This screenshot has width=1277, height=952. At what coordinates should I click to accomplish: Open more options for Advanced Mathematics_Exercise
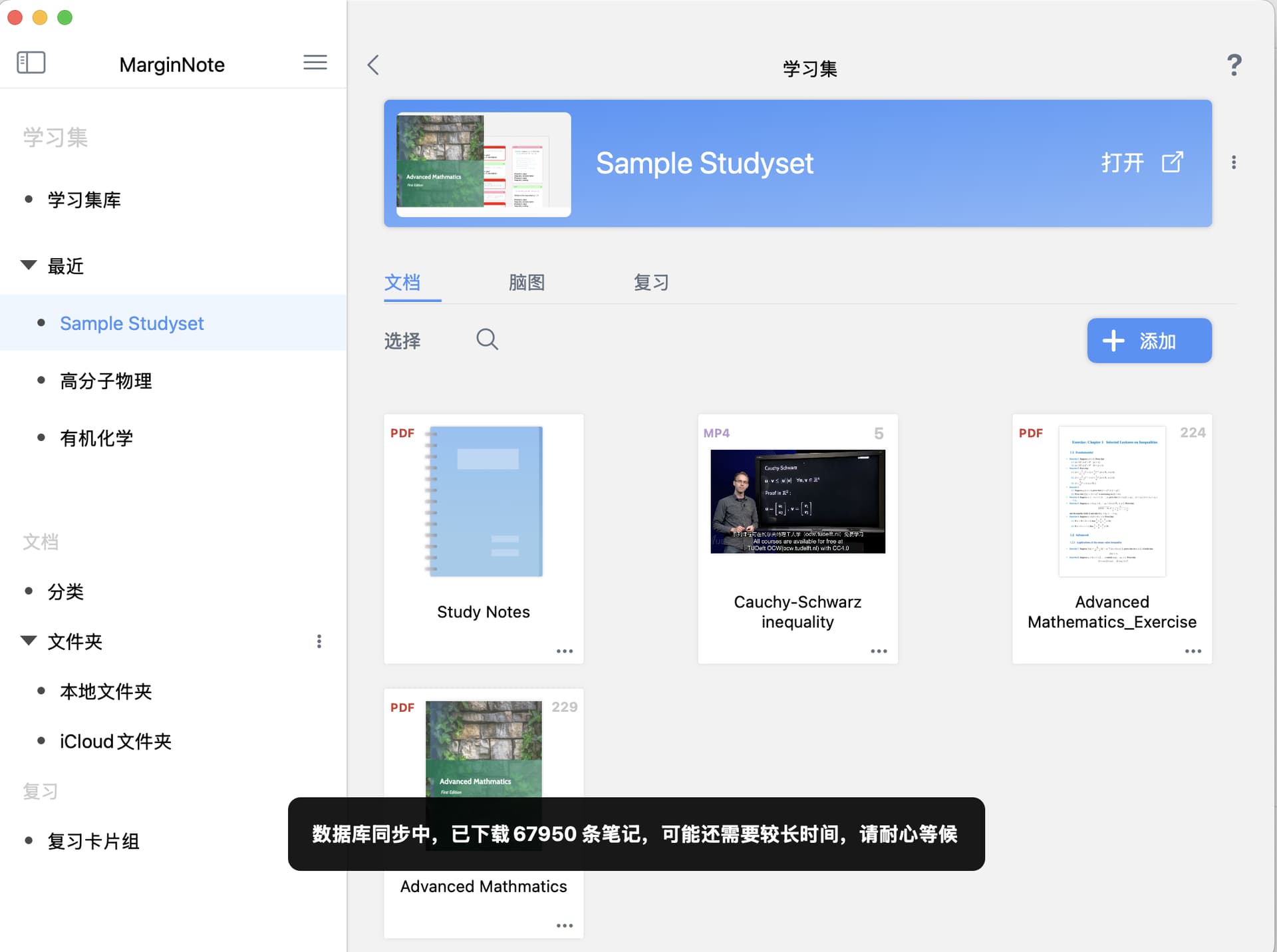1193,651
